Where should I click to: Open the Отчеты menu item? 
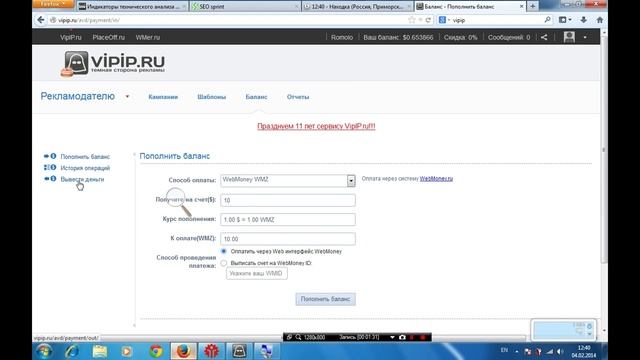(298, 97)
